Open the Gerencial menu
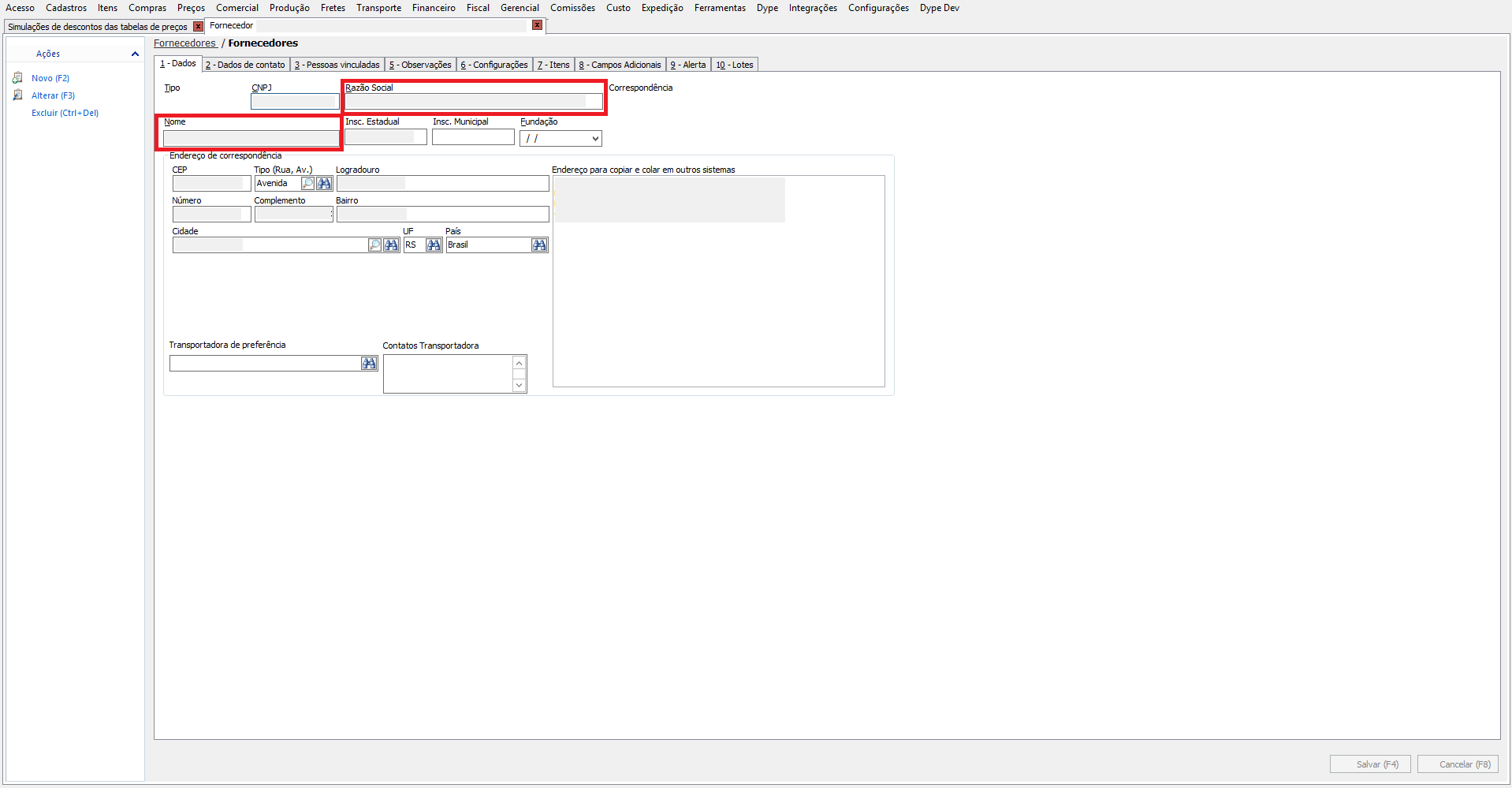Viewport: 1512px width, 788px height. (x=520, y=8)
